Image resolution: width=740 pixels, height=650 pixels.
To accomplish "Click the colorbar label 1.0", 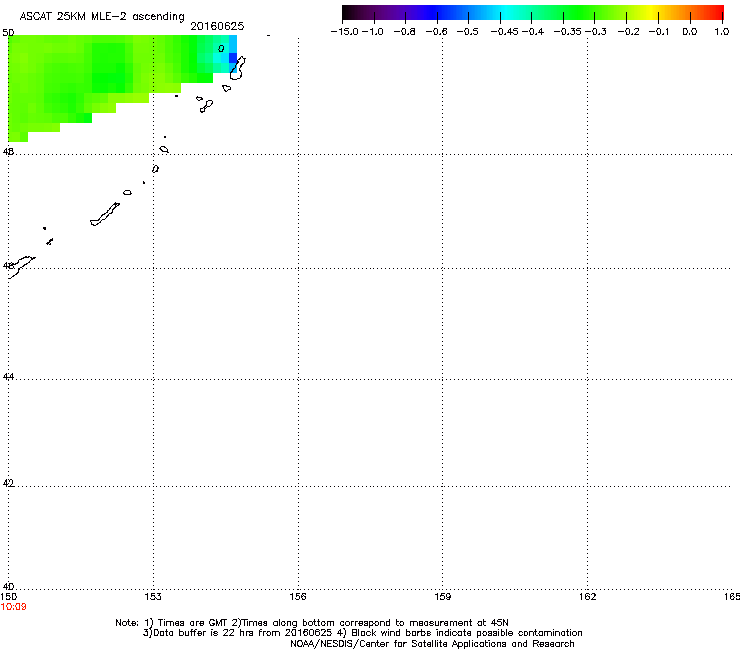I will pos(722,32).
